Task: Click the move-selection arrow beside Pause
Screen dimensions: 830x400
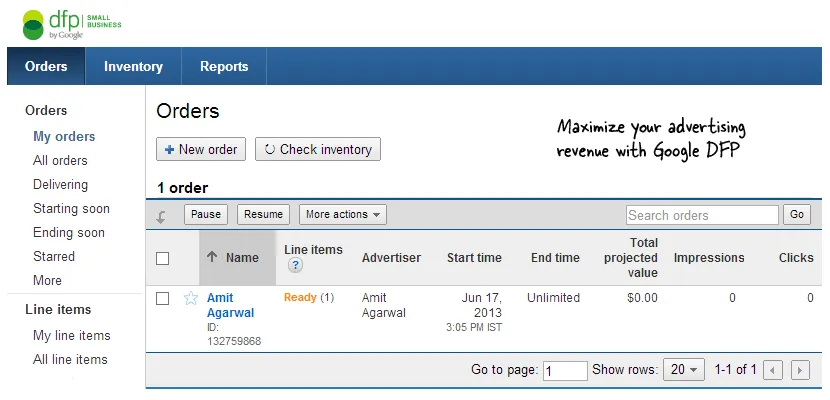Action: point(162,215)
